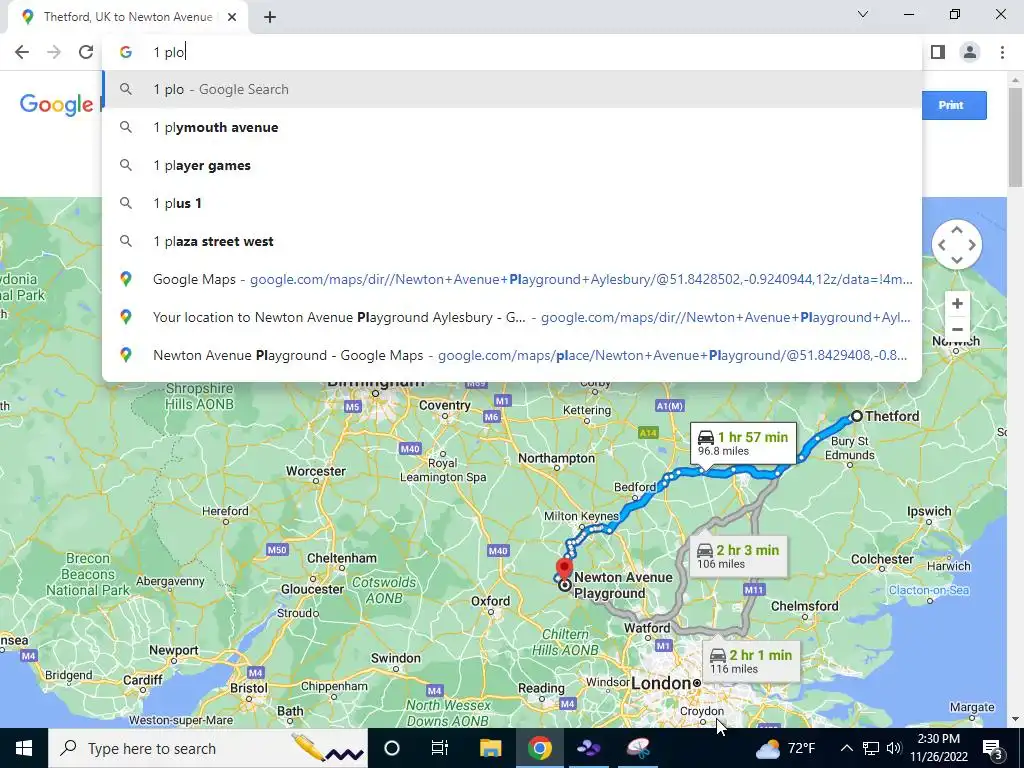This screenshot has width=1024, height=768.
Task: Open 'Newton Avenue Playground - Google Maps' suggestion
Action: 512,355
